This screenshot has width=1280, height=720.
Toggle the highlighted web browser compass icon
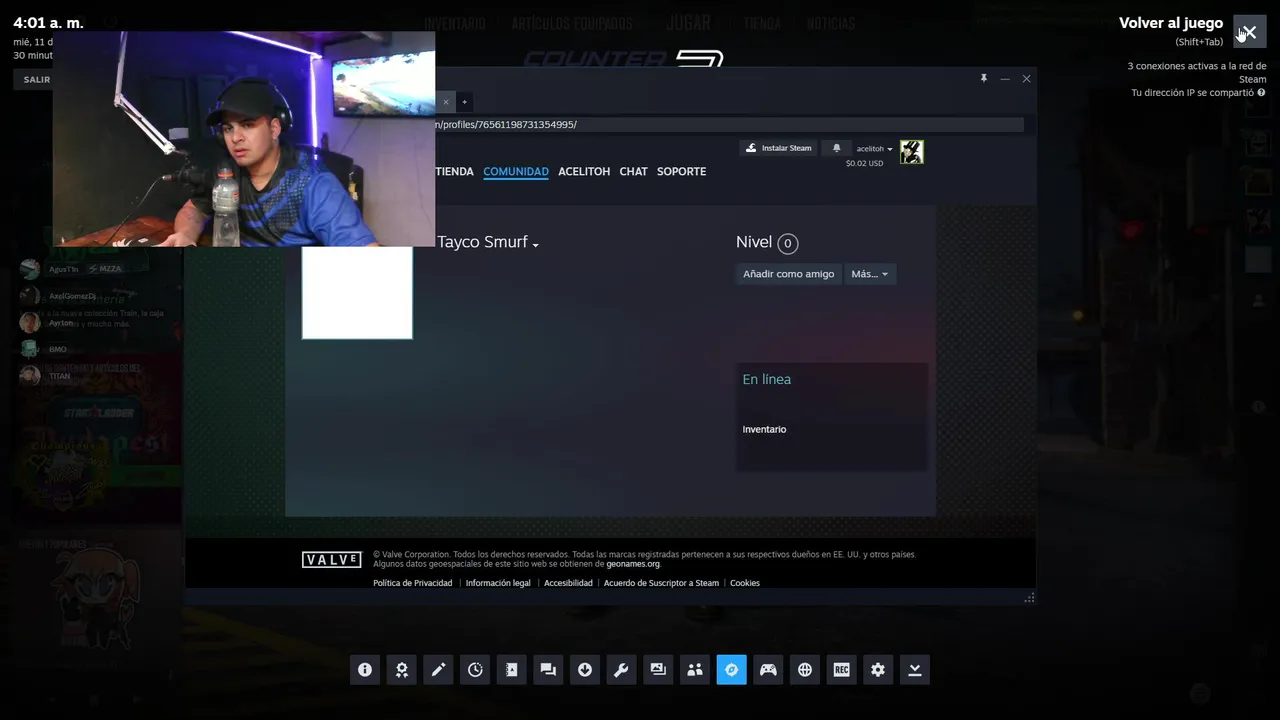pyautogui.click(x=731, y=670)
